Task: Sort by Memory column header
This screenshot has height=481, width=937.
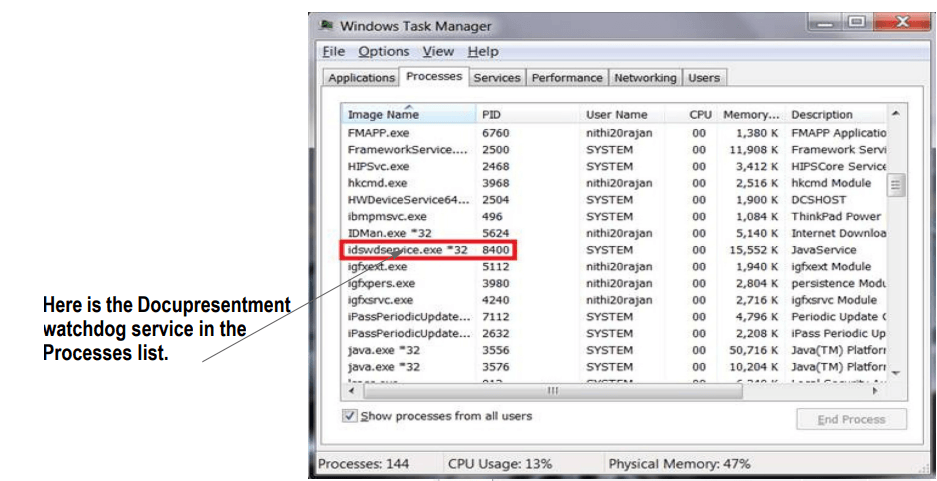Action: coord(752,114)
